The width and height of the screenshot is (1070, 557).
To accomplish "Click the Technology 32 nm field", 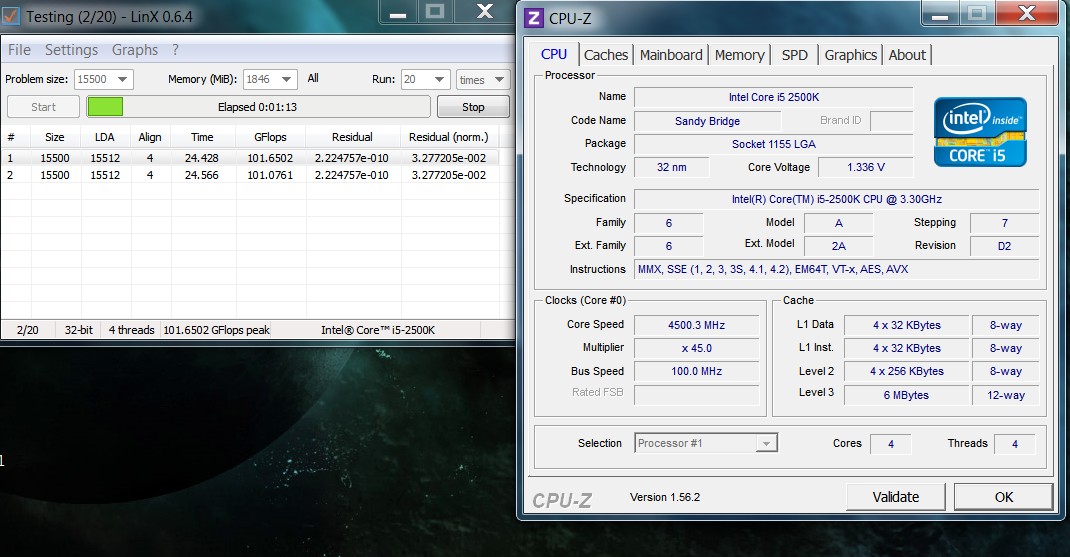I will tap(671, 167).
